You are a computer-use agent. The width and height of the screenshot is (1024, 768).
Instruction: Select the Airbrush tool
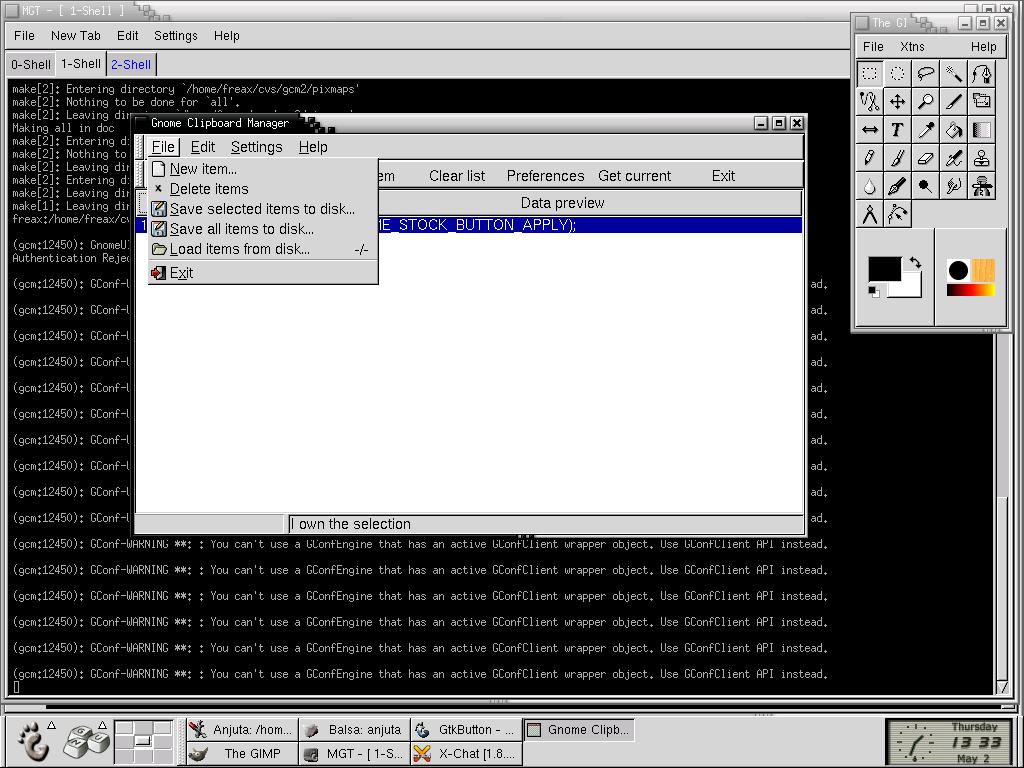point(953,157)
